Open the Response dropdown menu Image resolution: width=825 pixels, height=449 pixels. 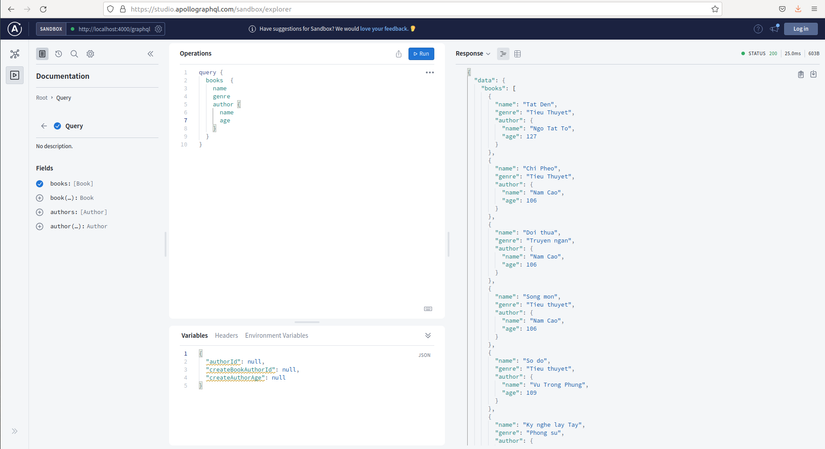(472, 54)
